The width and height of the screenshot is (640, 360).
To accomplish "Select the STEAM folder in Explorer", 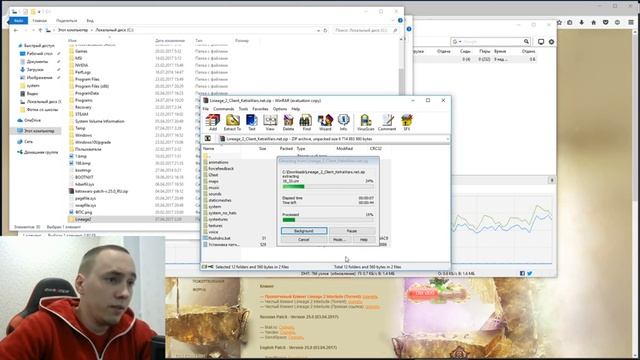I will coord(82,114).
